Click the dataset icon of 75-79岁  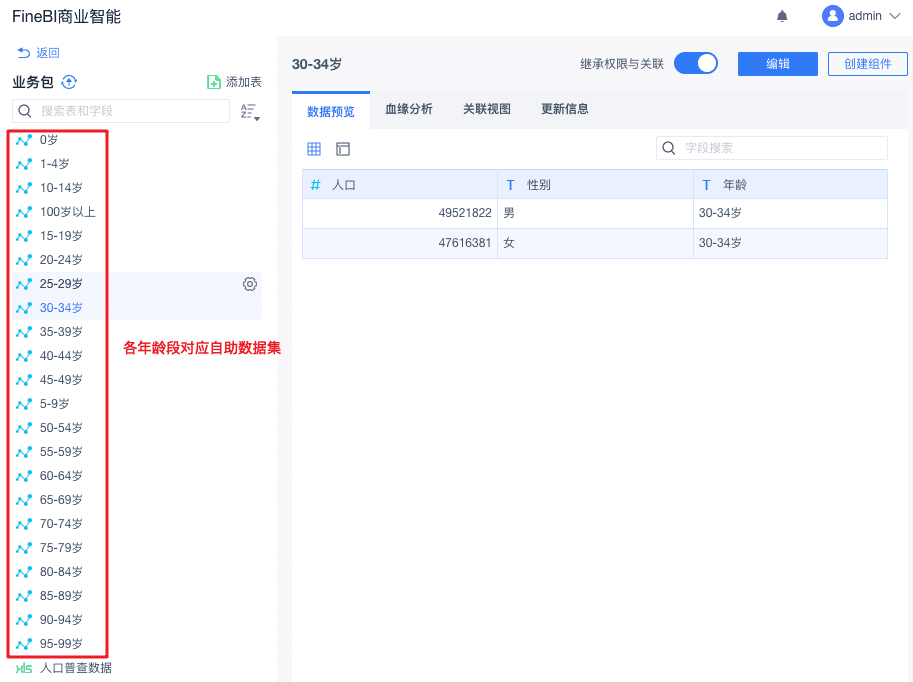coord(24,548)
